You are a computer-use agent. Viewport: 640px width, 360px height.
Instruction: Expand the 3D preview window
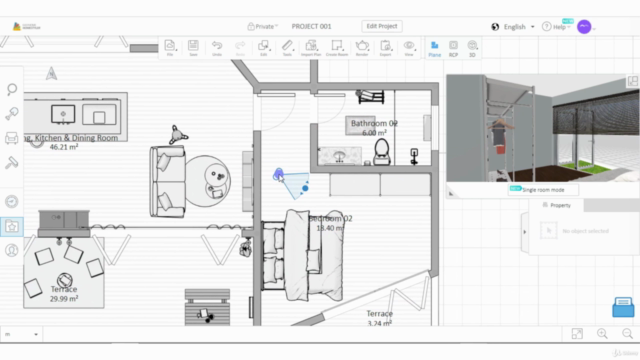tap(633, 81)
